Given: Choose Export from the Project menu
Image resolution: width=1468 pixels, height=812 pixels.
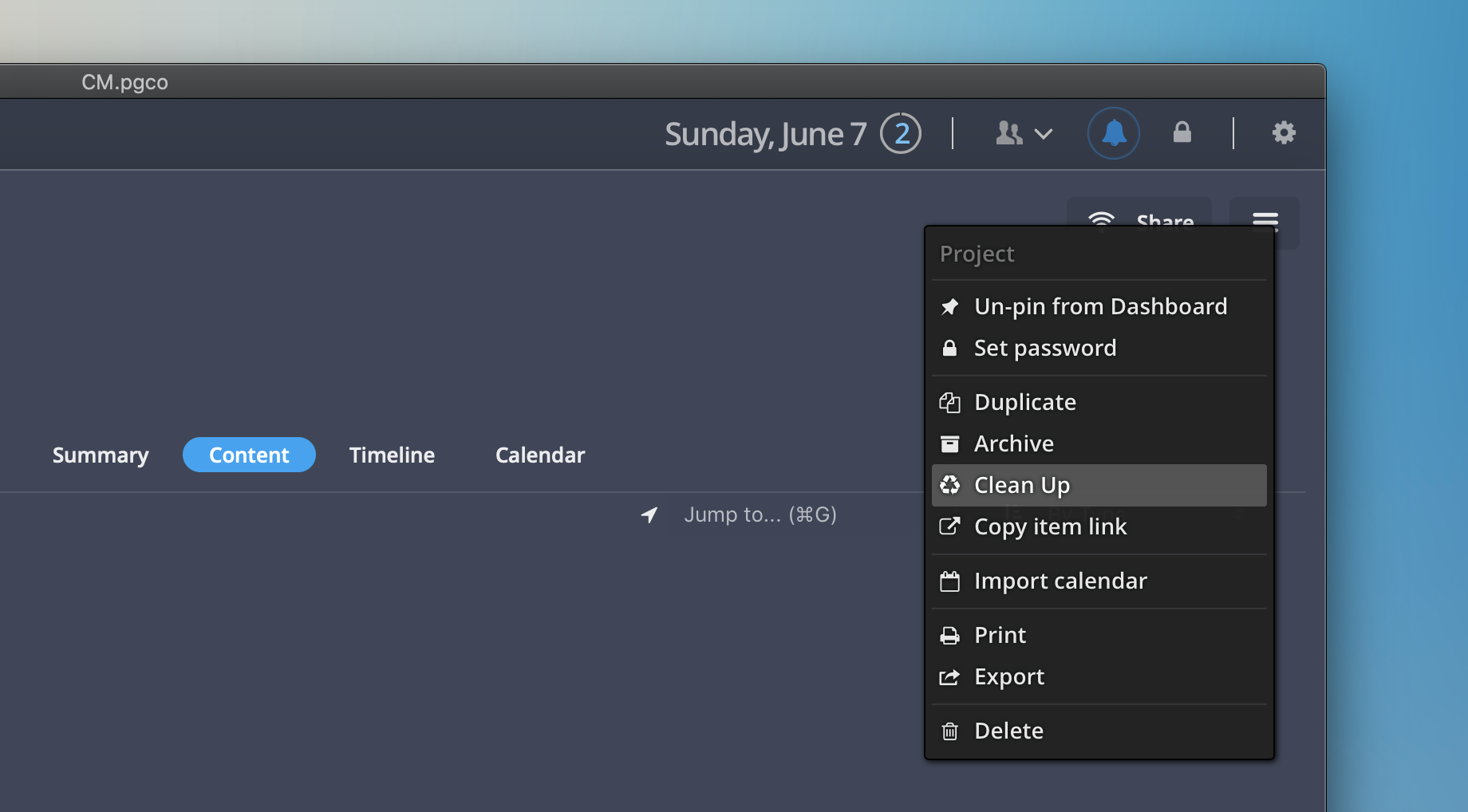Looking at the screenshot, I should [1008, 676].
